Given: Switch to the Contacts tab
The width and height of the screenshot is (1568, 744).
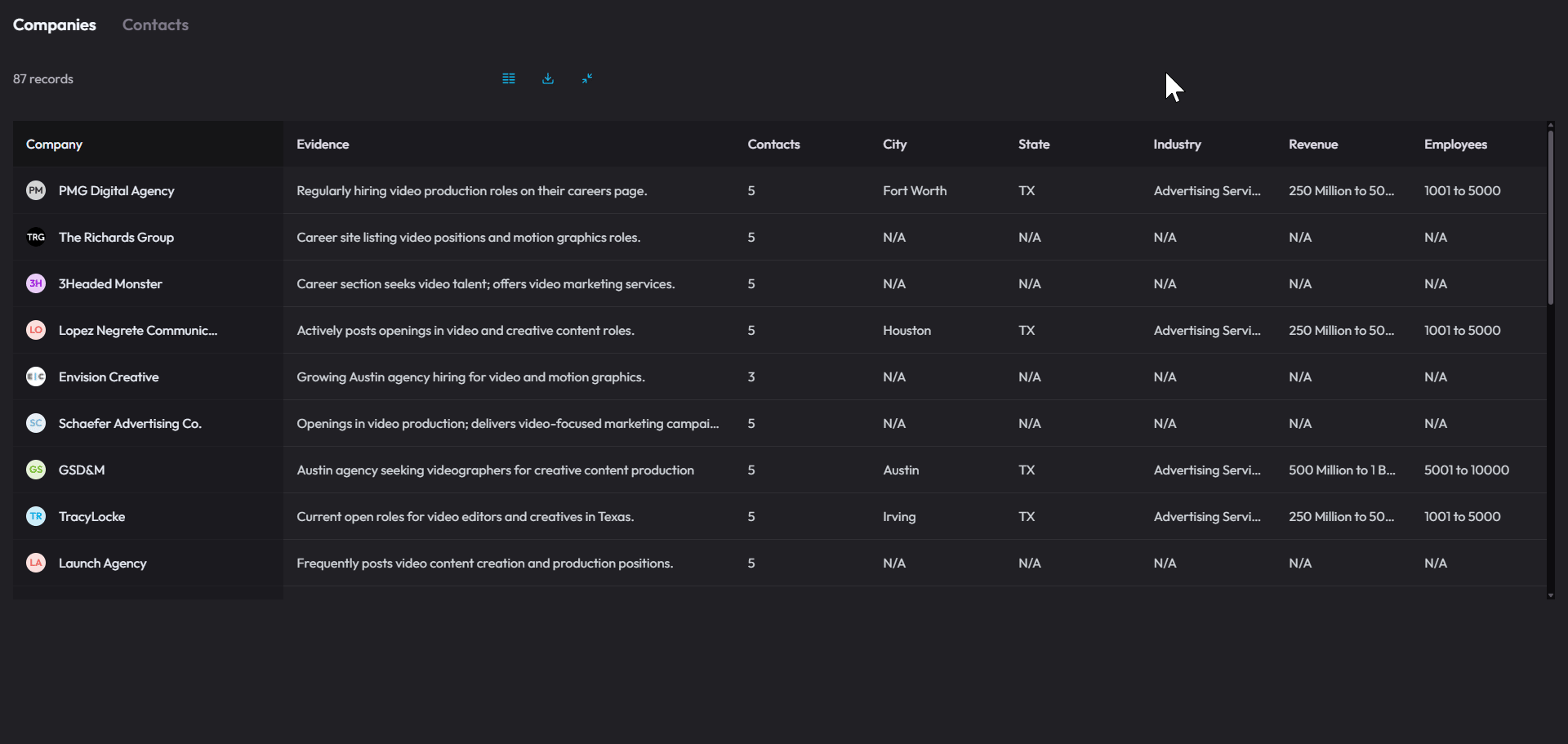Looking at the screenshot, I should (155, 25).
